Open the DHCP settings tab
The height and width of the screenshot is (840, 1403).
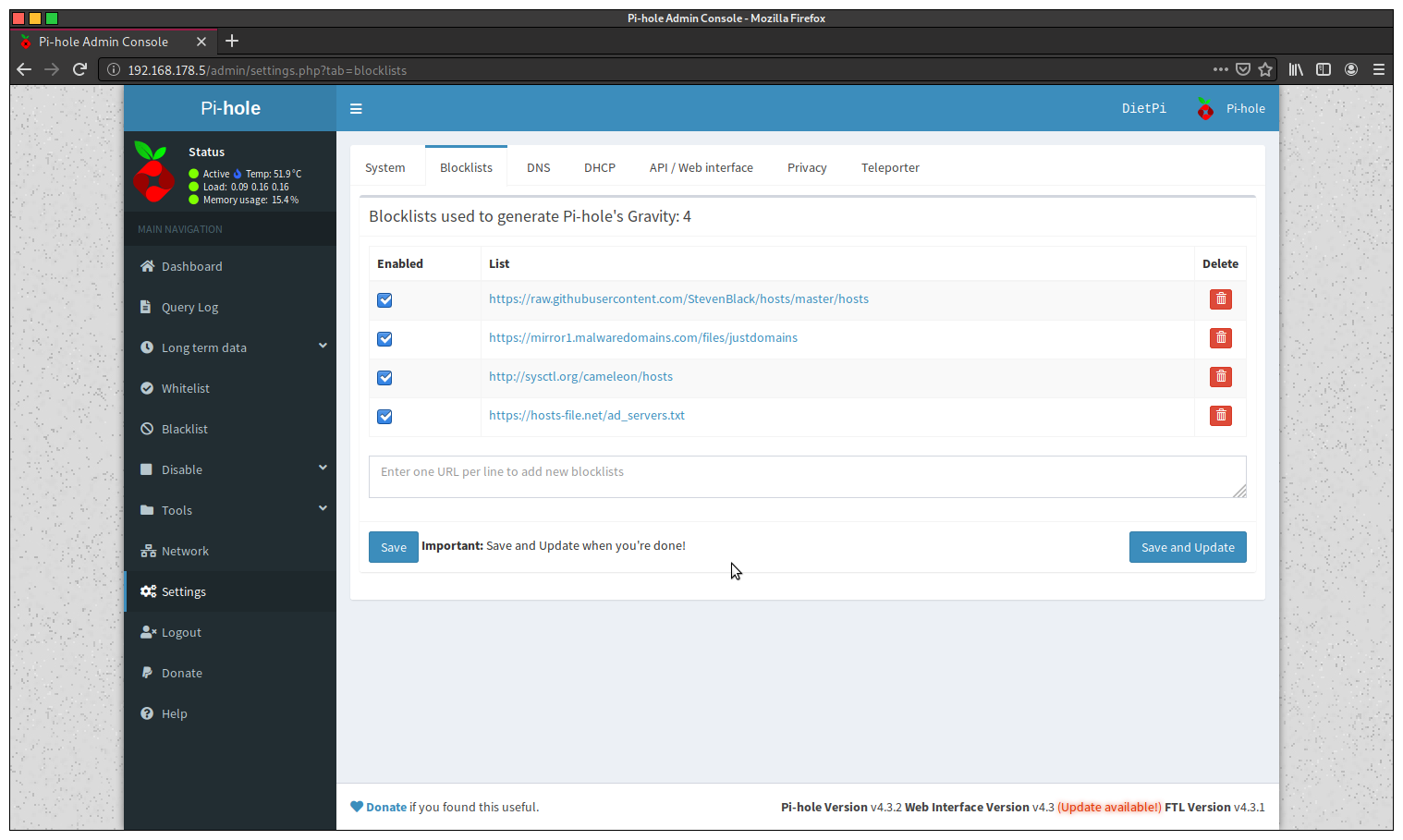pos(599,167)
